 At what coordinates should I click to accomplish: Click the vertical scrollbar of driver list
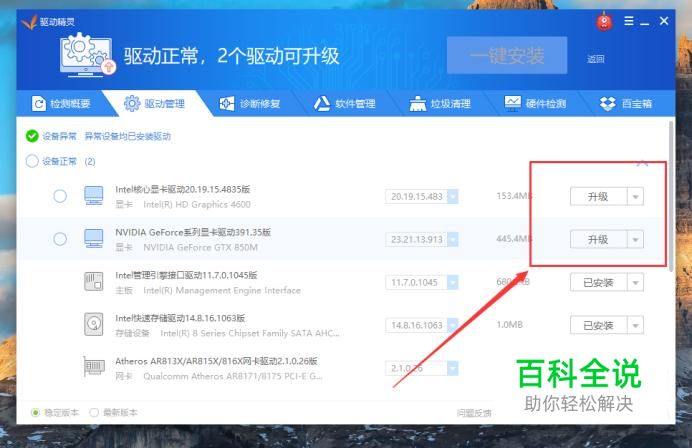click(x=671, y=196)
